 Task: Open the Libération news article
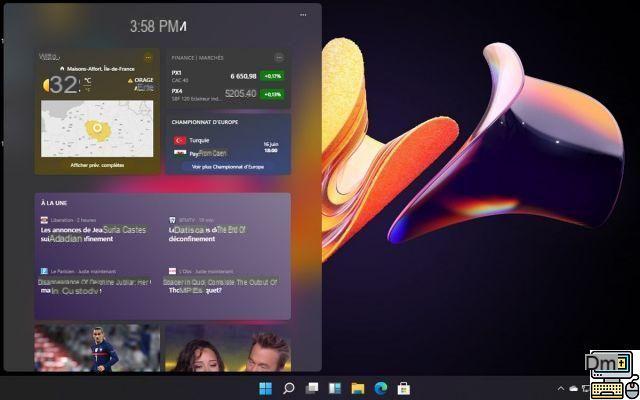point(93,235)
